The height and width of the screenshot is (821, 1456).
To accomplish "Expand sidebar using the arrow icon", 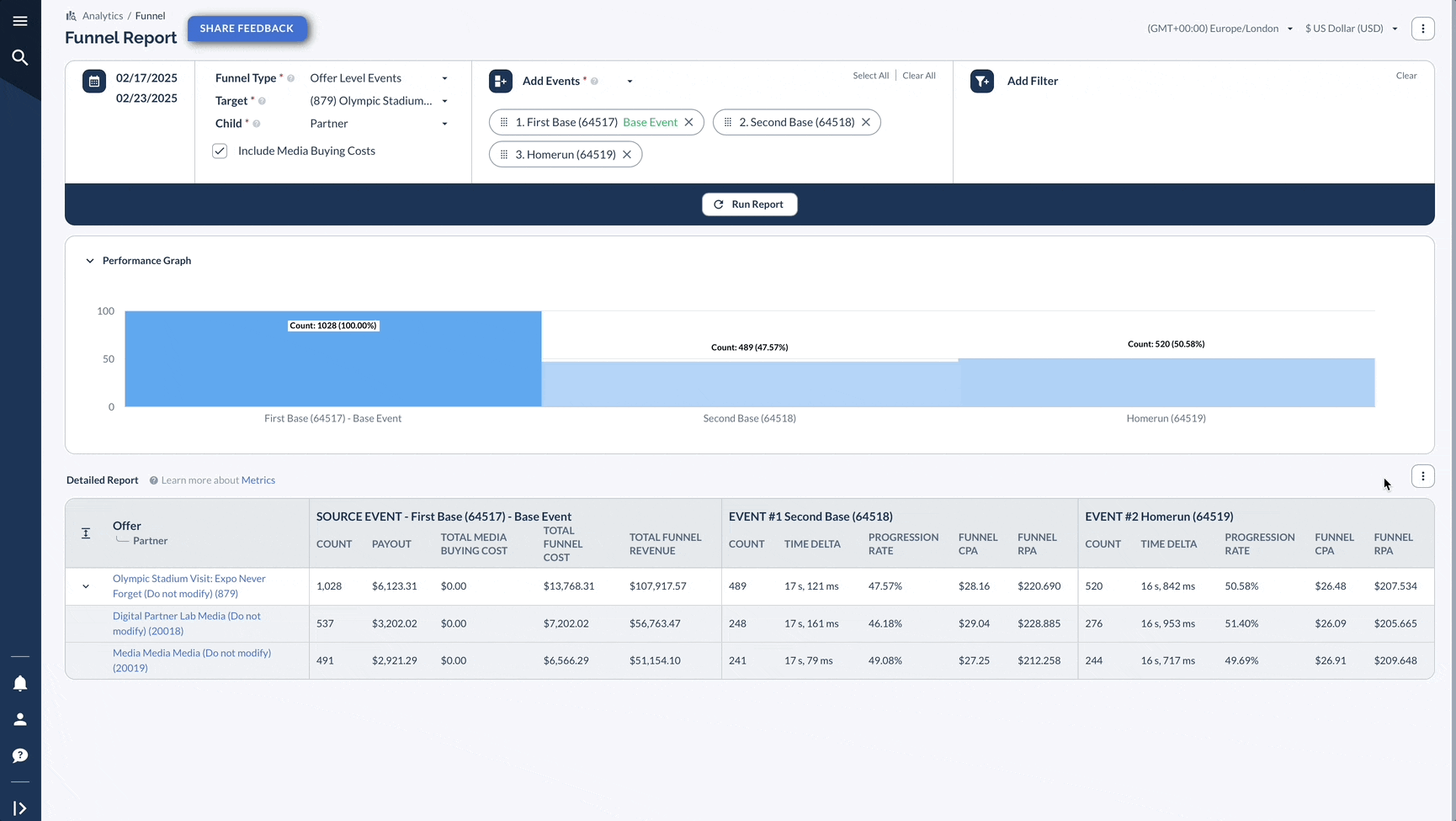I will [20, 808].
